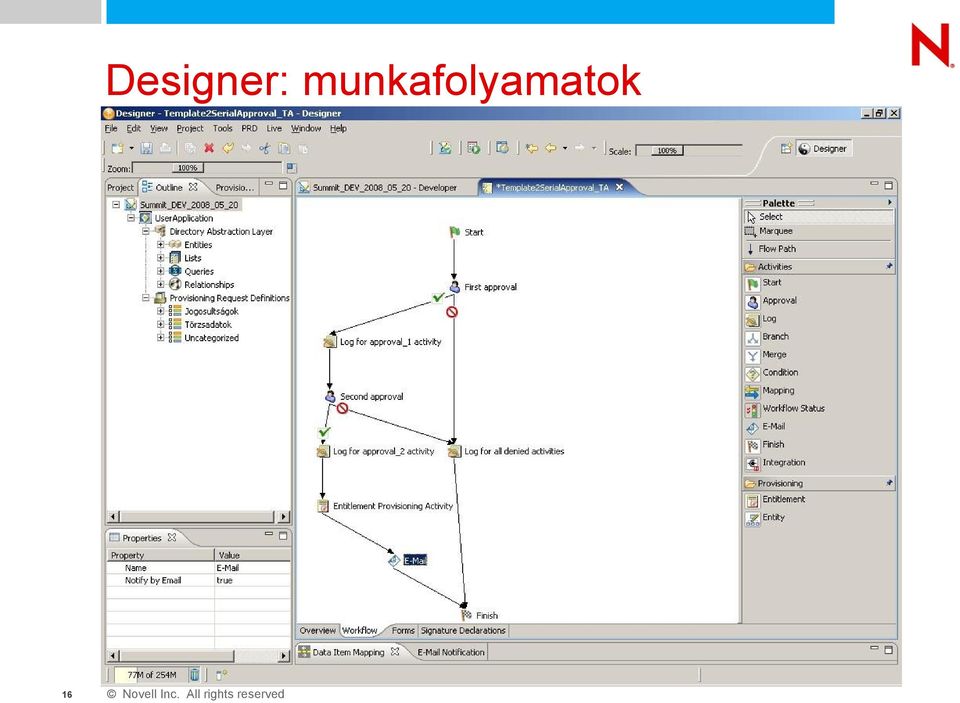960x703 pixels.
Task: Expand the Lists tree node
Action: pyautogui.click(x=160, y=258)
